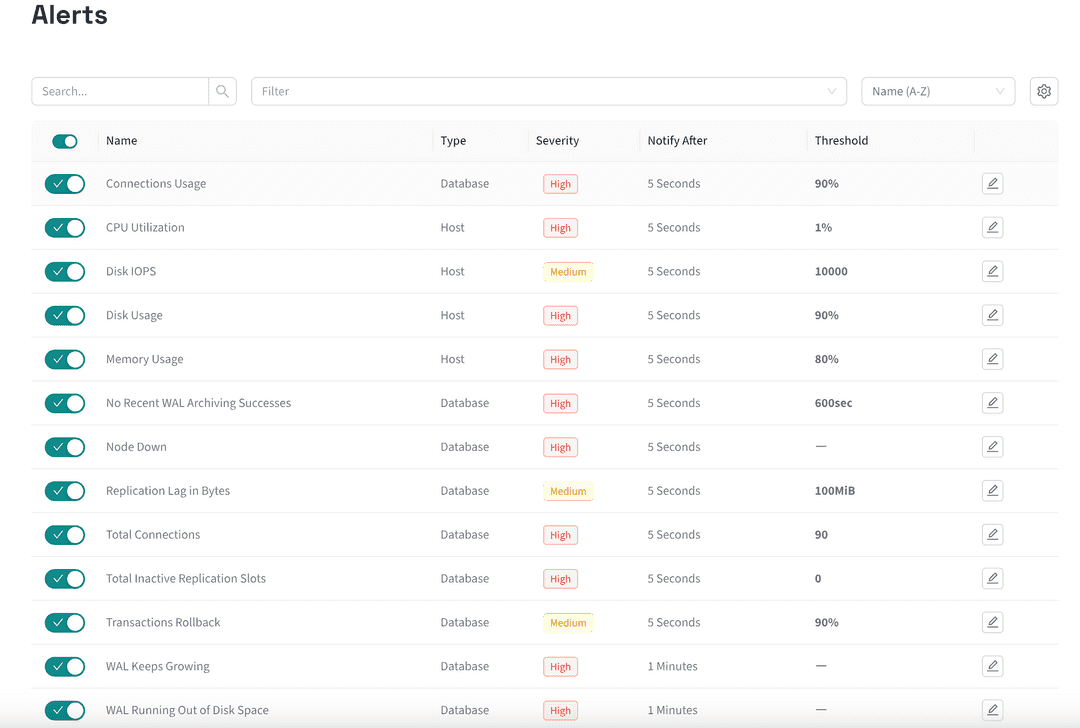Open the table settings gear icon
The height and width of the screenshot is (728, 1080).
(1044, 91)
